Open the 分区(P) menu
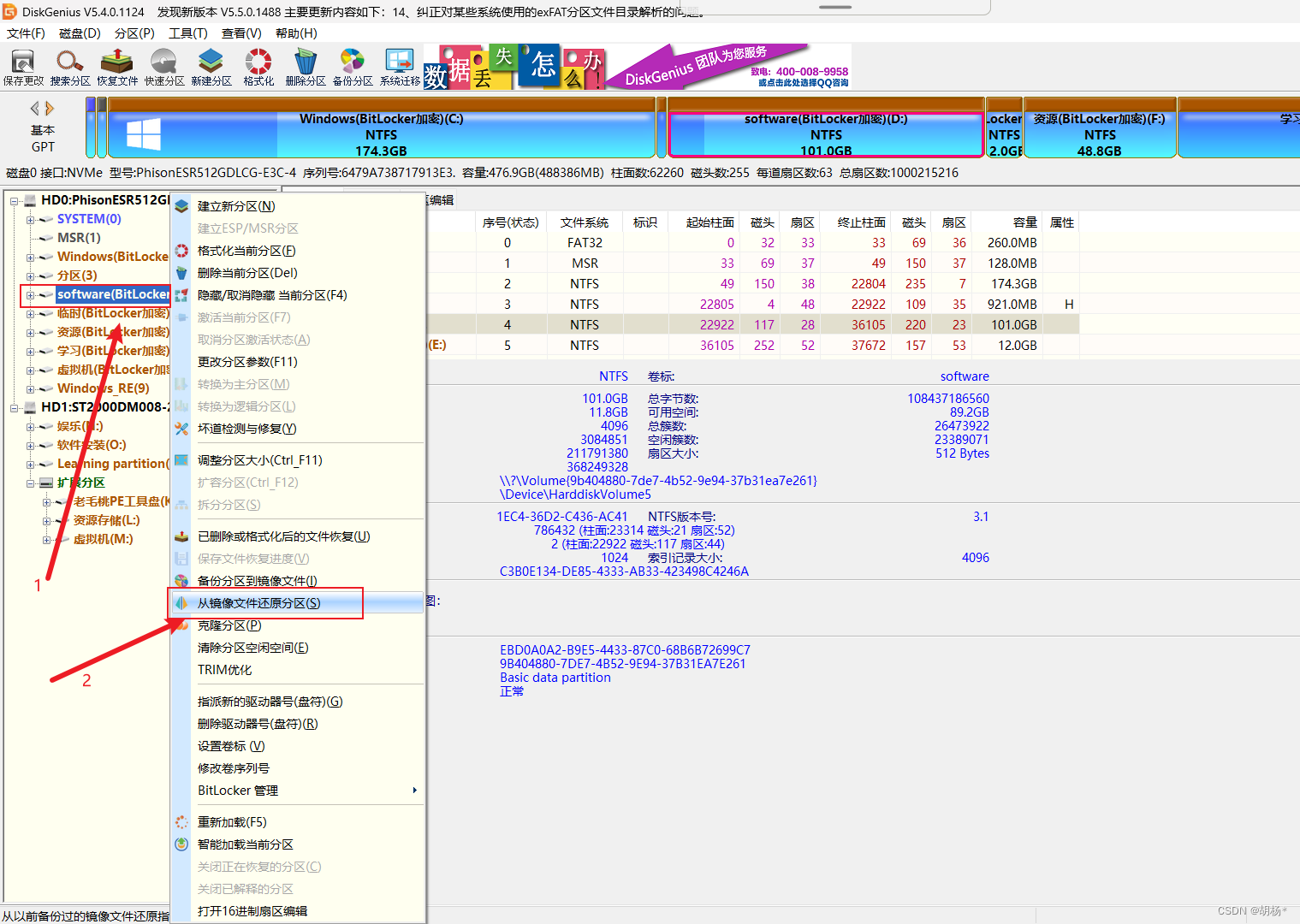 pos(134,33)
